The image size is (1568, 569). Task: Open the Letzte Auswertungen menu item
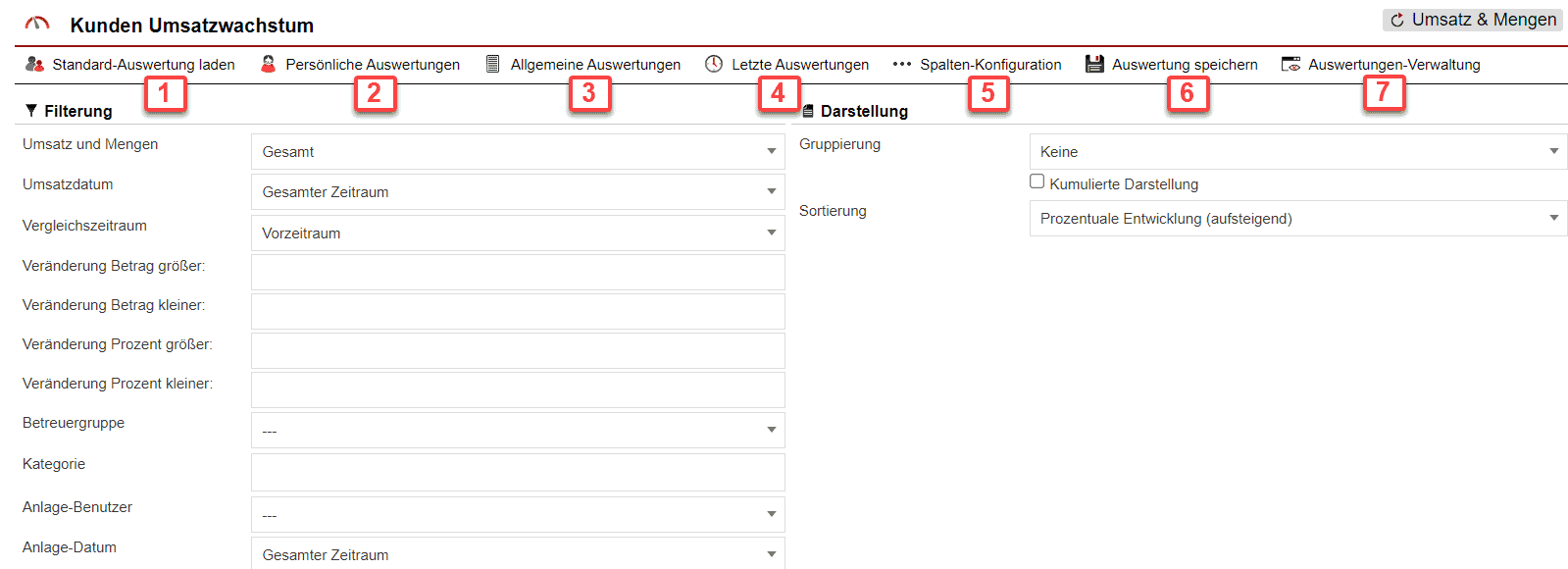[x=799, y=65]
